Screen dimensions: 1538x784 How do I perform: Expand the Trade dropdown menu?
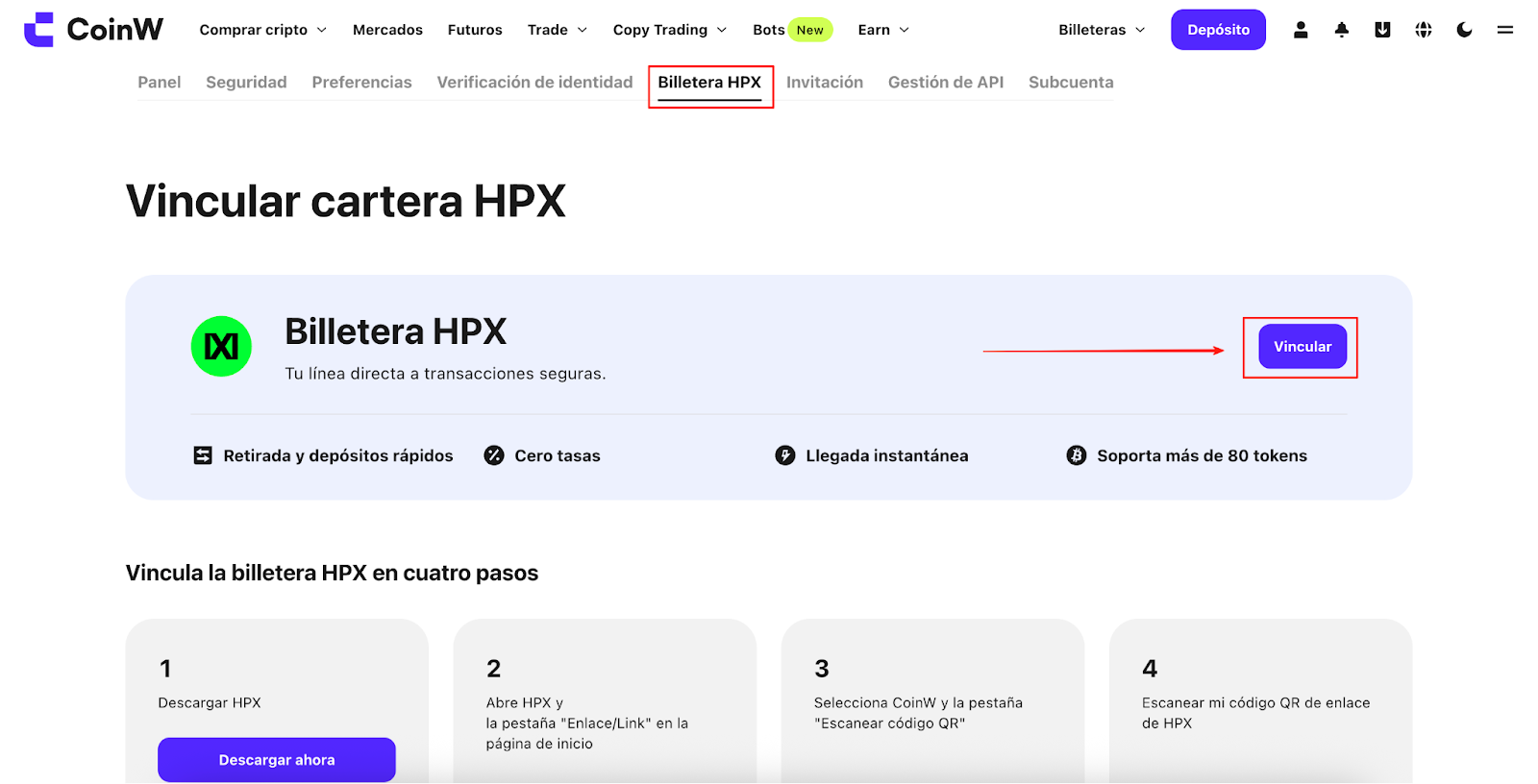558,30
